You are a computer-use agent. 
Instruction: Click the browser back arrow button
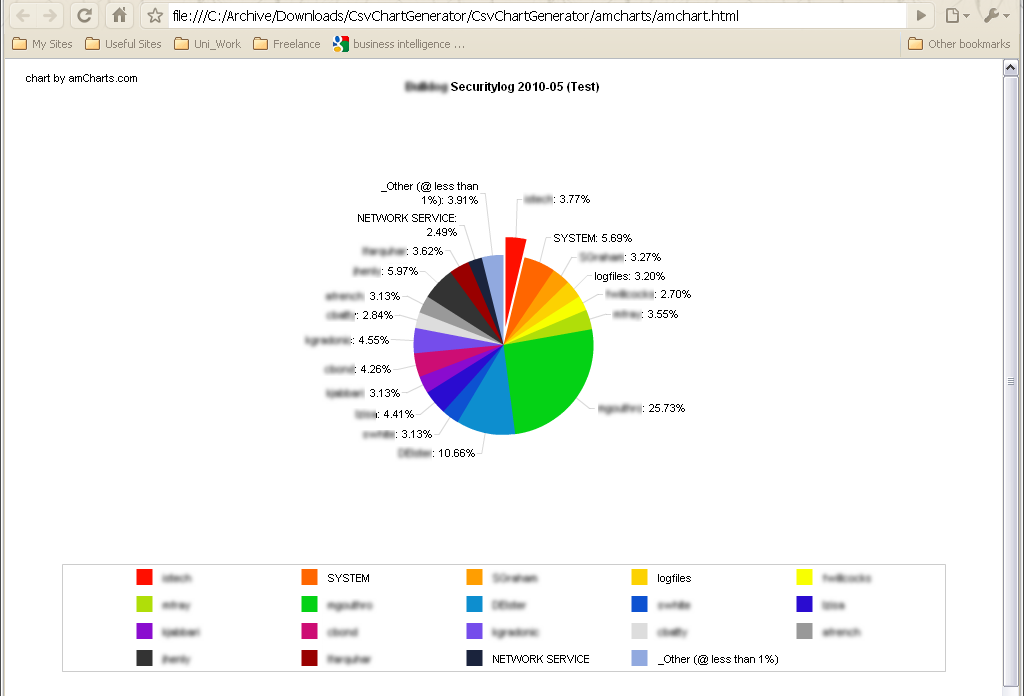click(22, 16)
